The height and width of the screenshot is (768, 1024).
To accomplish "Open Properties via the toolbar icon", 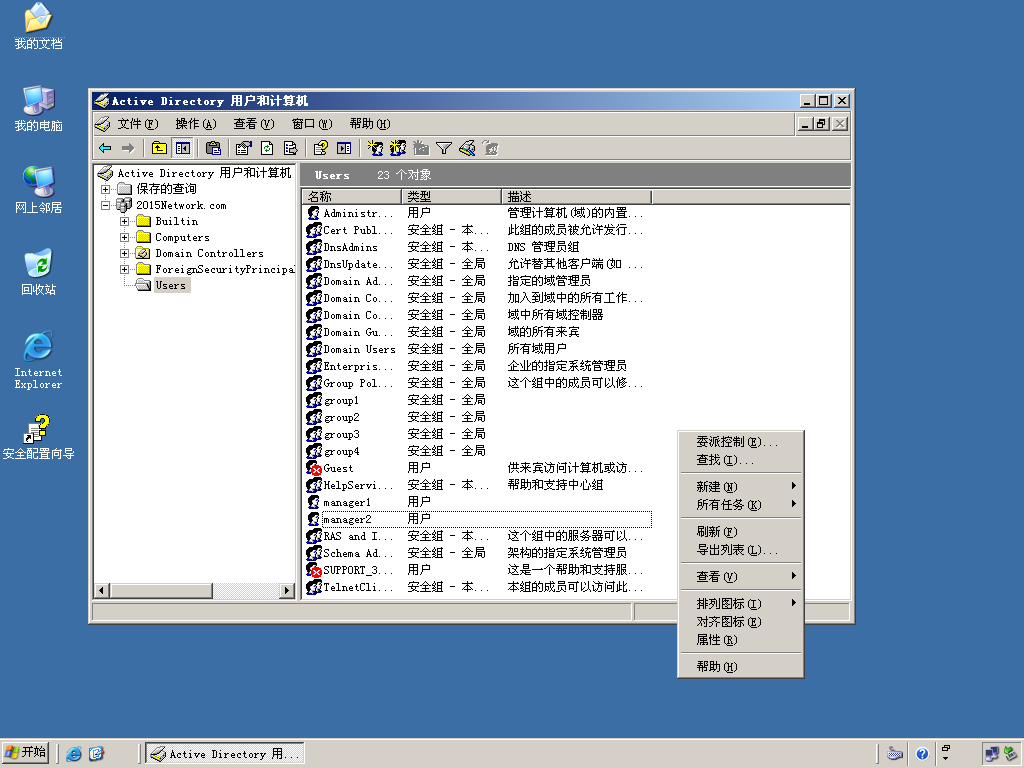I will 244,148.
